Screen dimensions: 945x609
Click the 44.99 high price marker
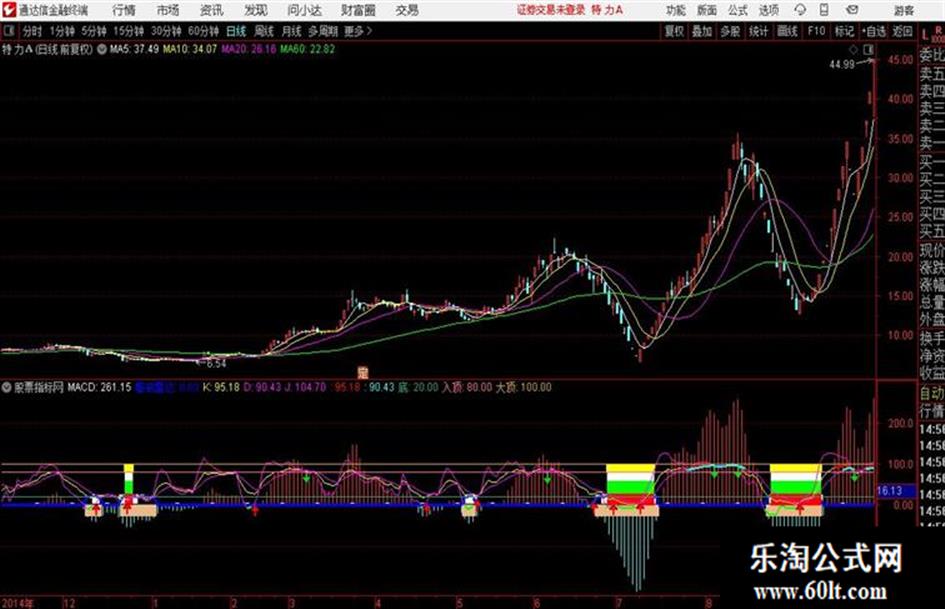click(x=842, y=65)
